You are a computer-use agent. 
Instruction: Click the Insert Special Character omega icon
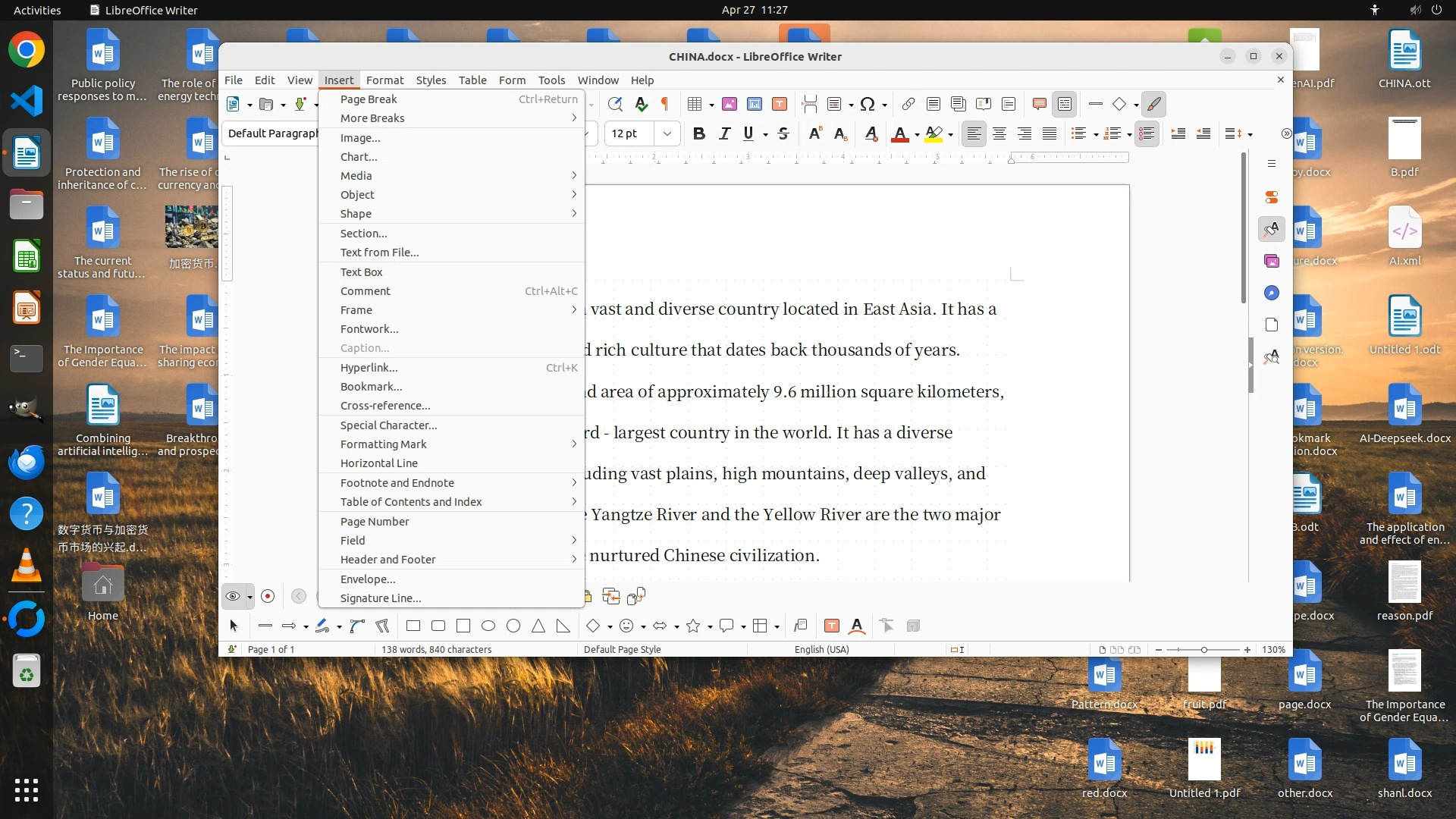point(868,105)
